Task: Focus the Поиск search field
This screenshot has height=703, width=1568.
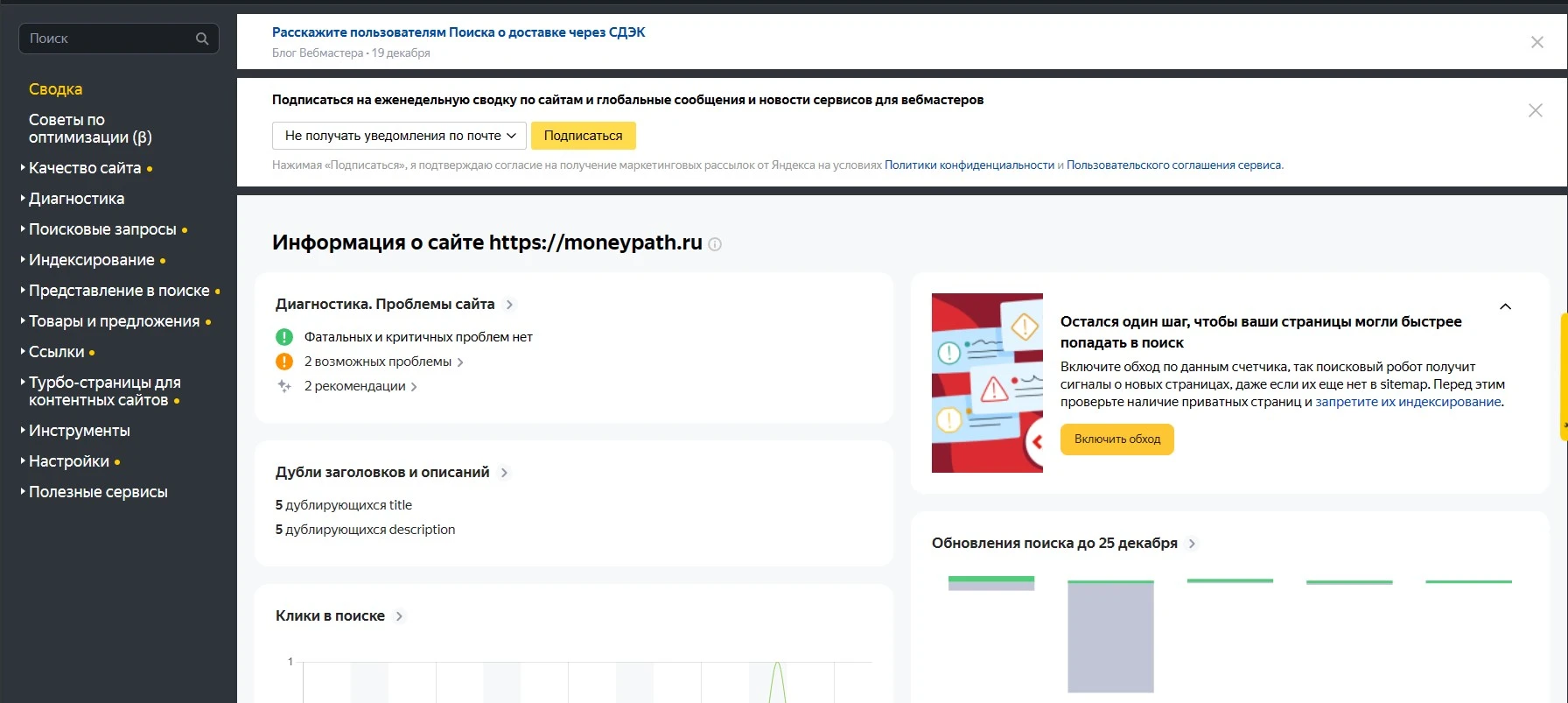Action: (x=119, y=39)
